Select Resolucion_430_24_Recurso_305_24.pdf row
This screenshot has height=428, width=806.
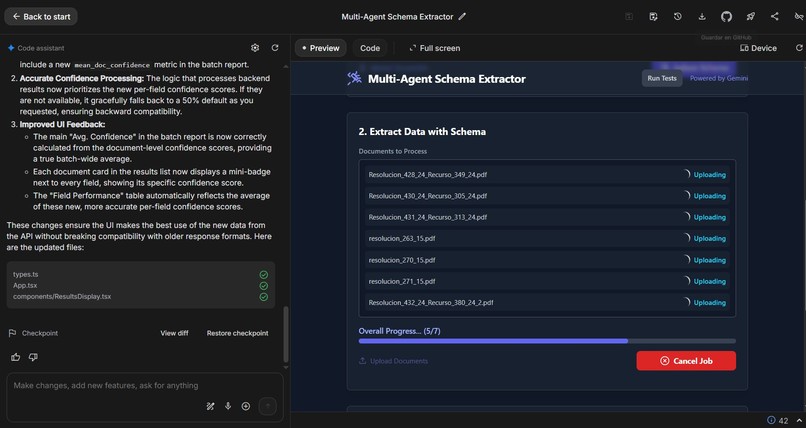(x=547, y=196)
